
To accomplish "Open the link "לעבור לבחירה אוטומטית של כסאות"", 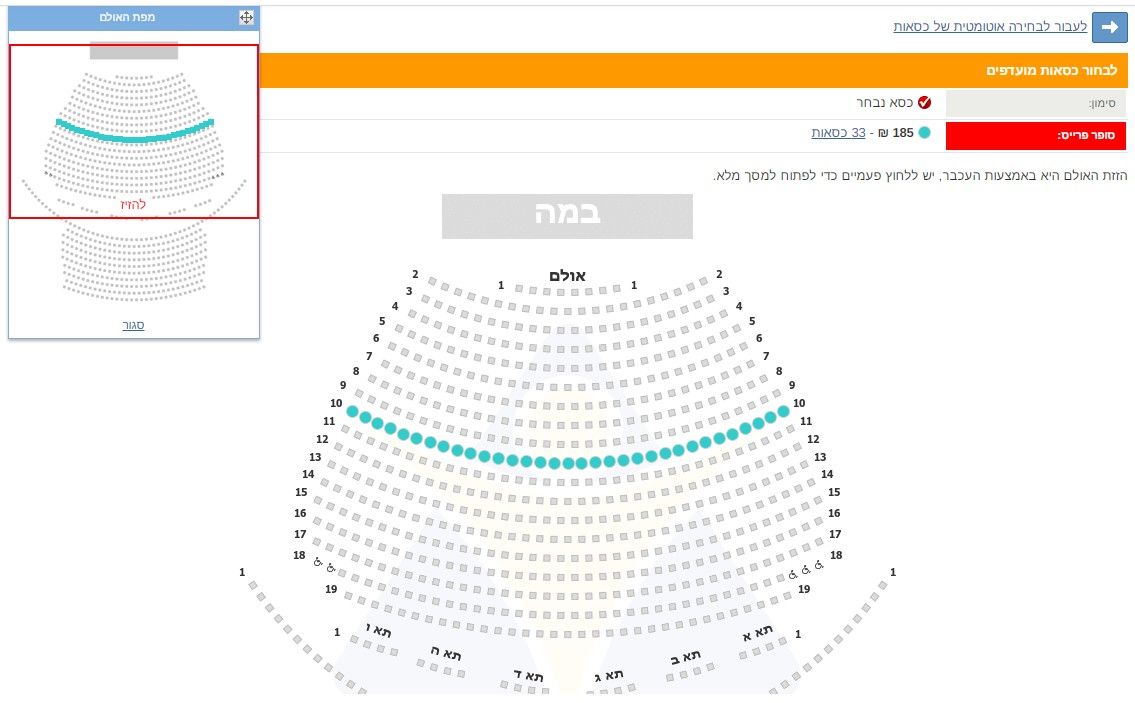I will [x=990, y=27].
